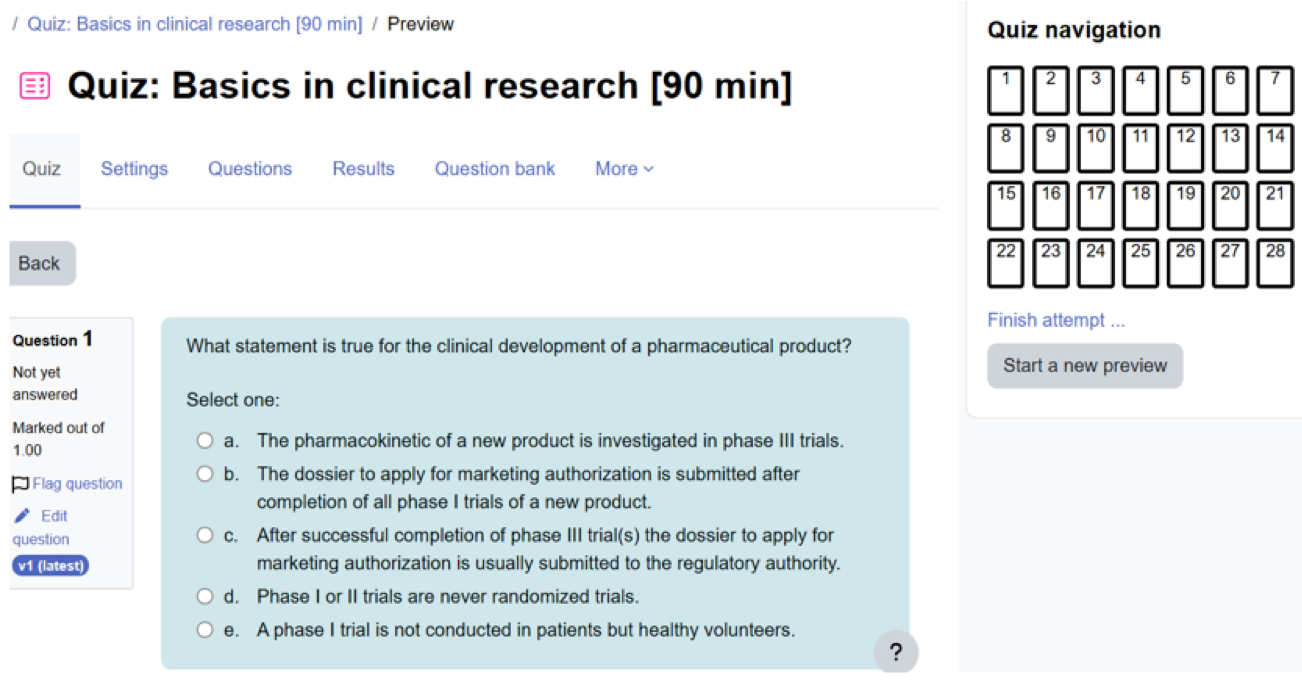Image resolution: width=1302 pixels, height=693 pixels.
Task: Click Start a new preview button
Action: 1085,366
